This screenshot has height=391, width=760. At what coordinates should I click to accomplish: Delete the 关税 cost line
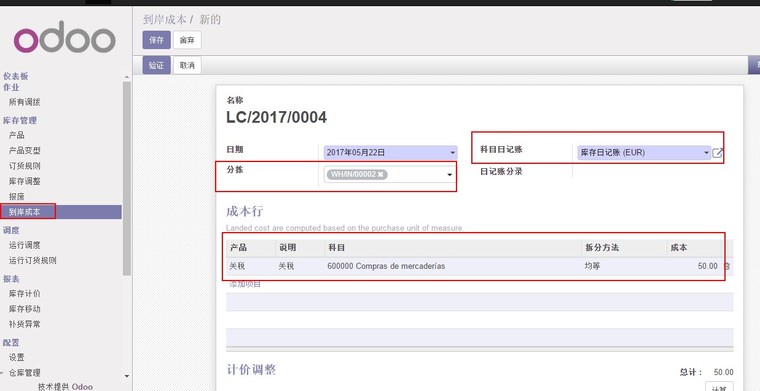pyautogui.click(x=727, y=266)
